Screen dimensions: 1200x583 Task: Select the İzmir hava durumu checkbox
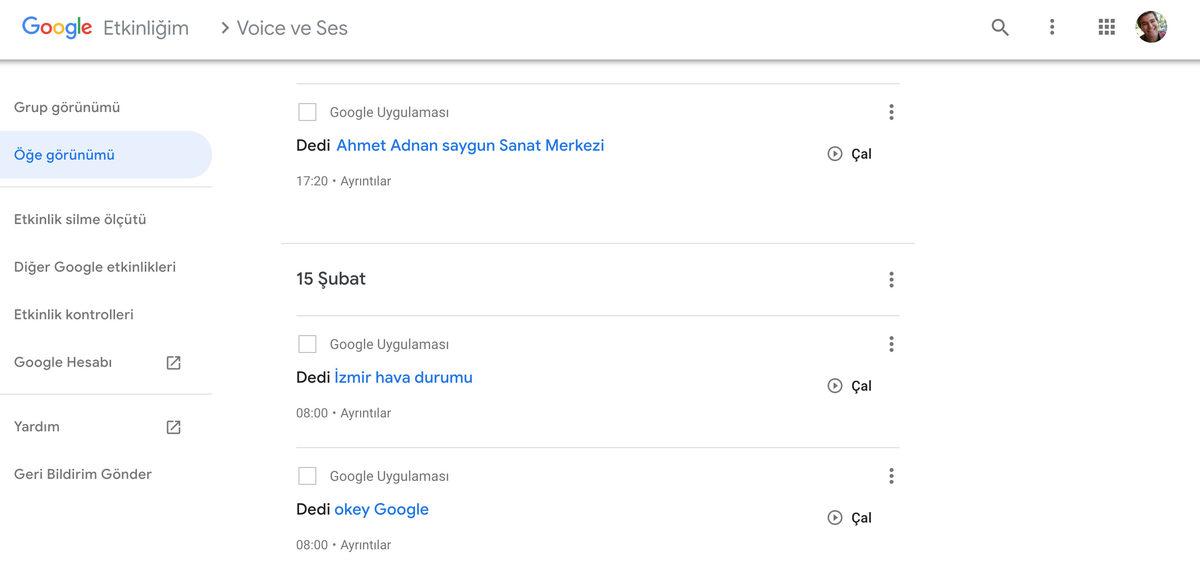click(307, 343)
